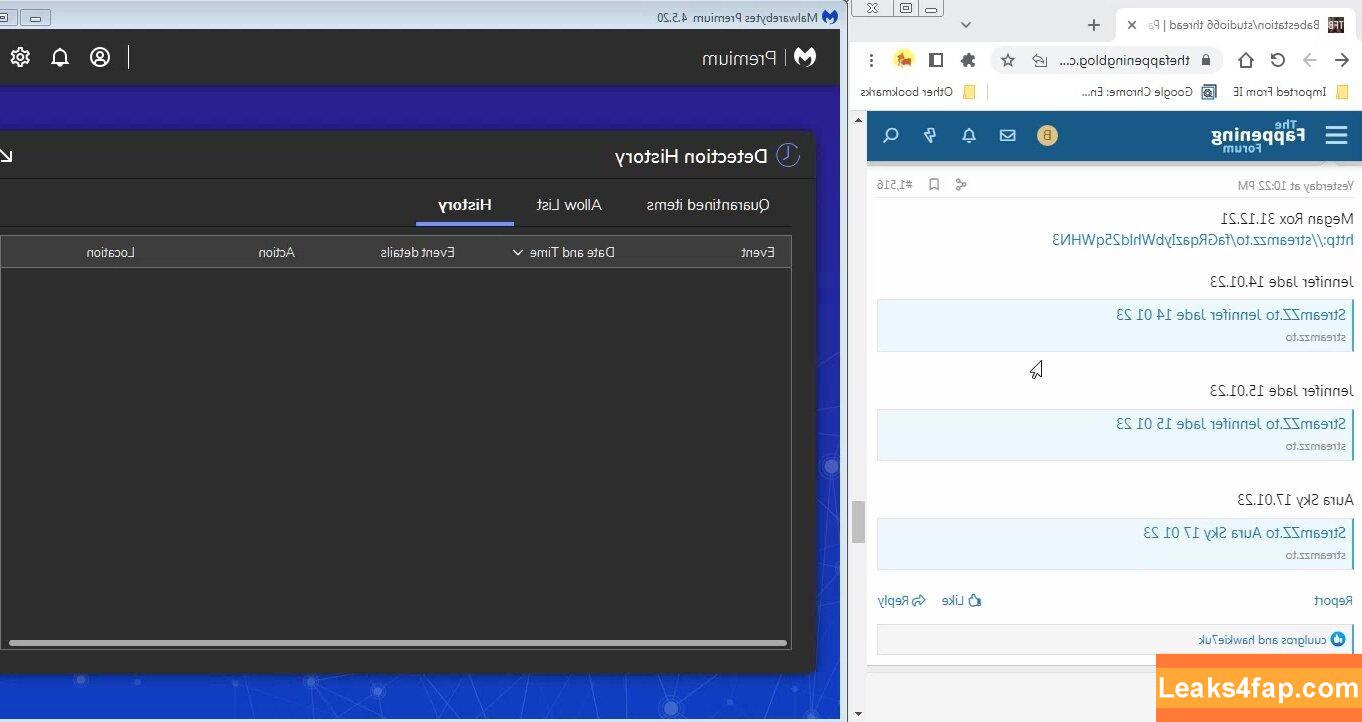Star this page in the address bar
The height and width of the screenshot is (722, 1362).
1008,60
